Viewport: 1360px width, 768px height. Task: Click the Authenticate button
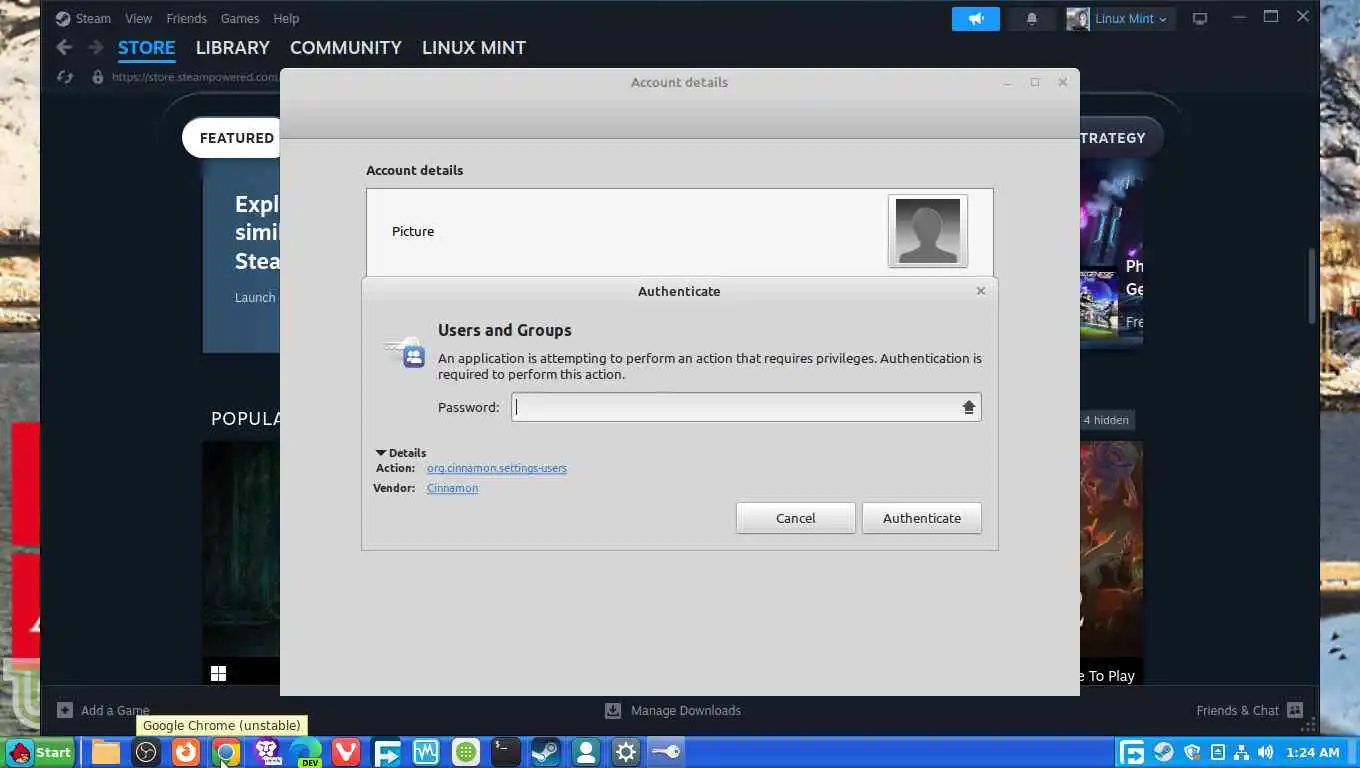922,518
